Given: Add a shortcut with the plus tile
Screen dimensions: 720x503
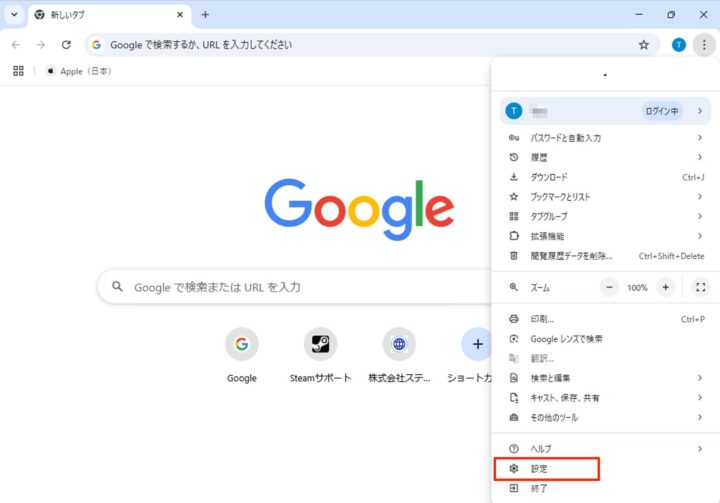Looking at the screenshot, I should [478, 344].
